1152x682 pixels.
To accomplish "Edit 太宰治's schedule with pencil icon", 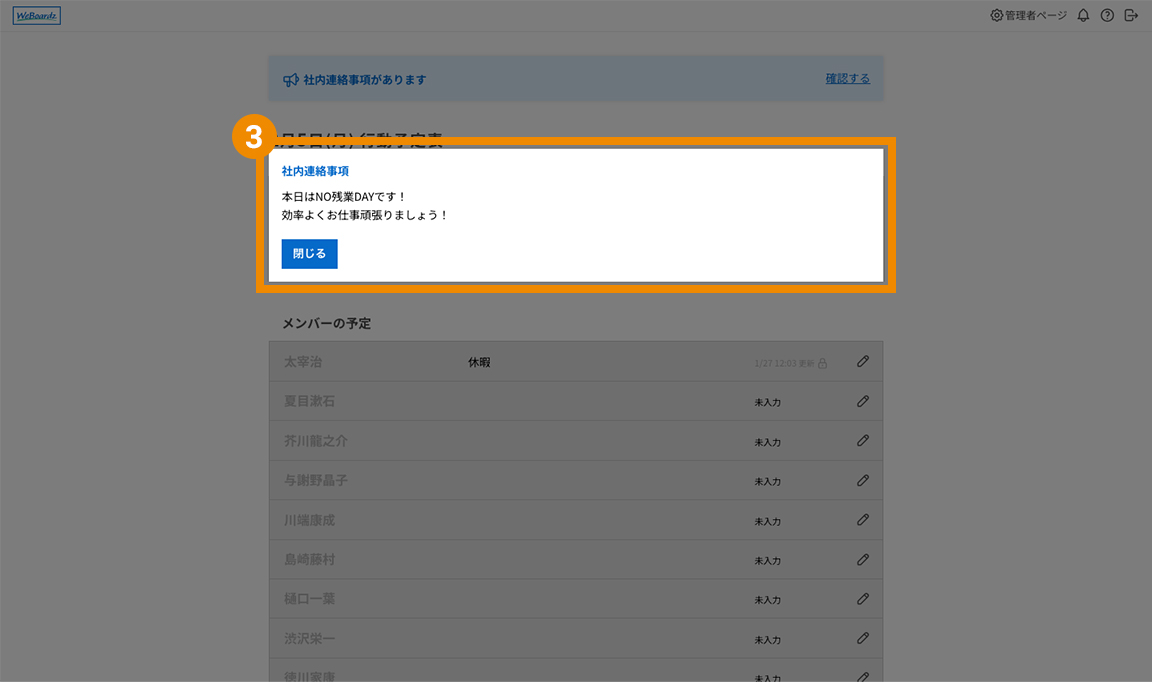I will [x=863, y=362].
